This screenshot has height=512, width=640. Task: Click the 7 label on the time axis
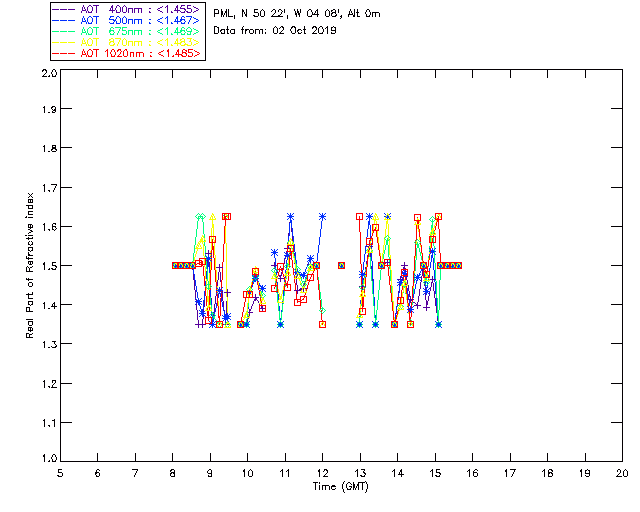tap(135, 473)
